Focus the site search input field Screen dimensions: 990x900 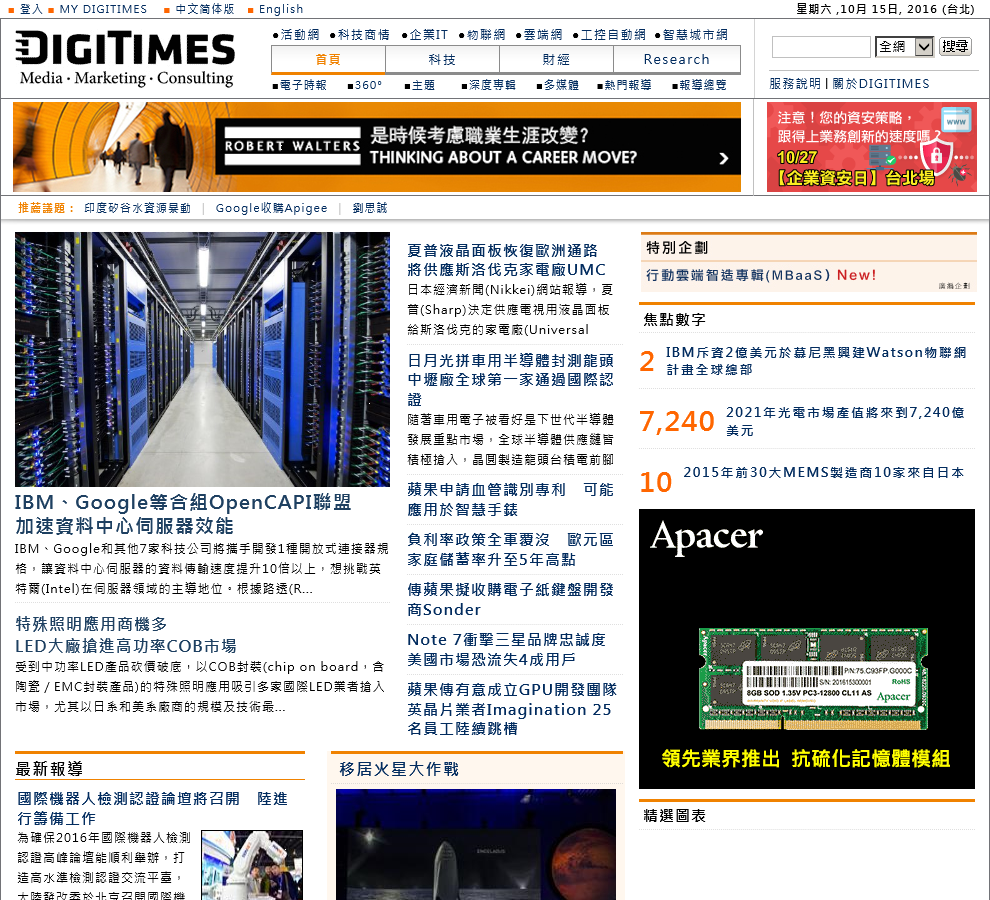point(821,47)
